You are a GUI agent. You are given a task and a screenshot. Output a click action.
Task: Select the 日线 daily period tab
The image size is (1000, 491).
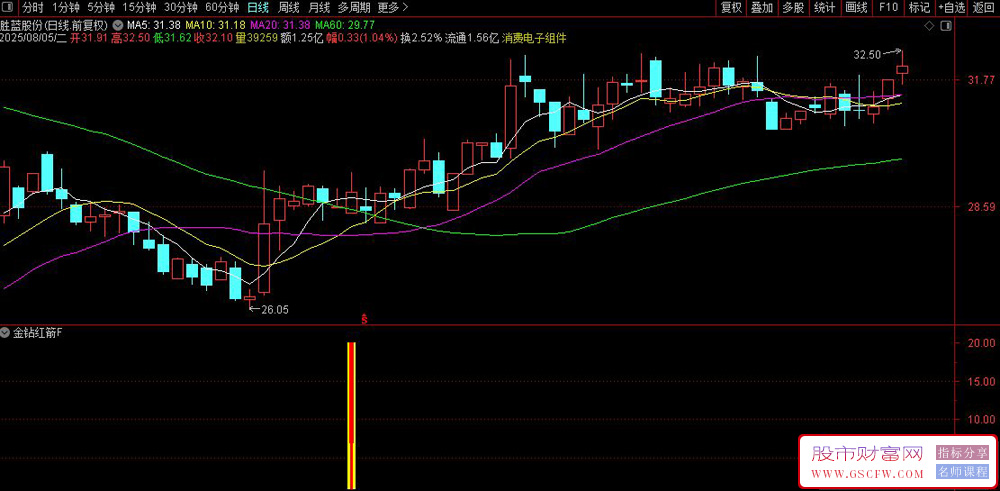pos(258,8)
